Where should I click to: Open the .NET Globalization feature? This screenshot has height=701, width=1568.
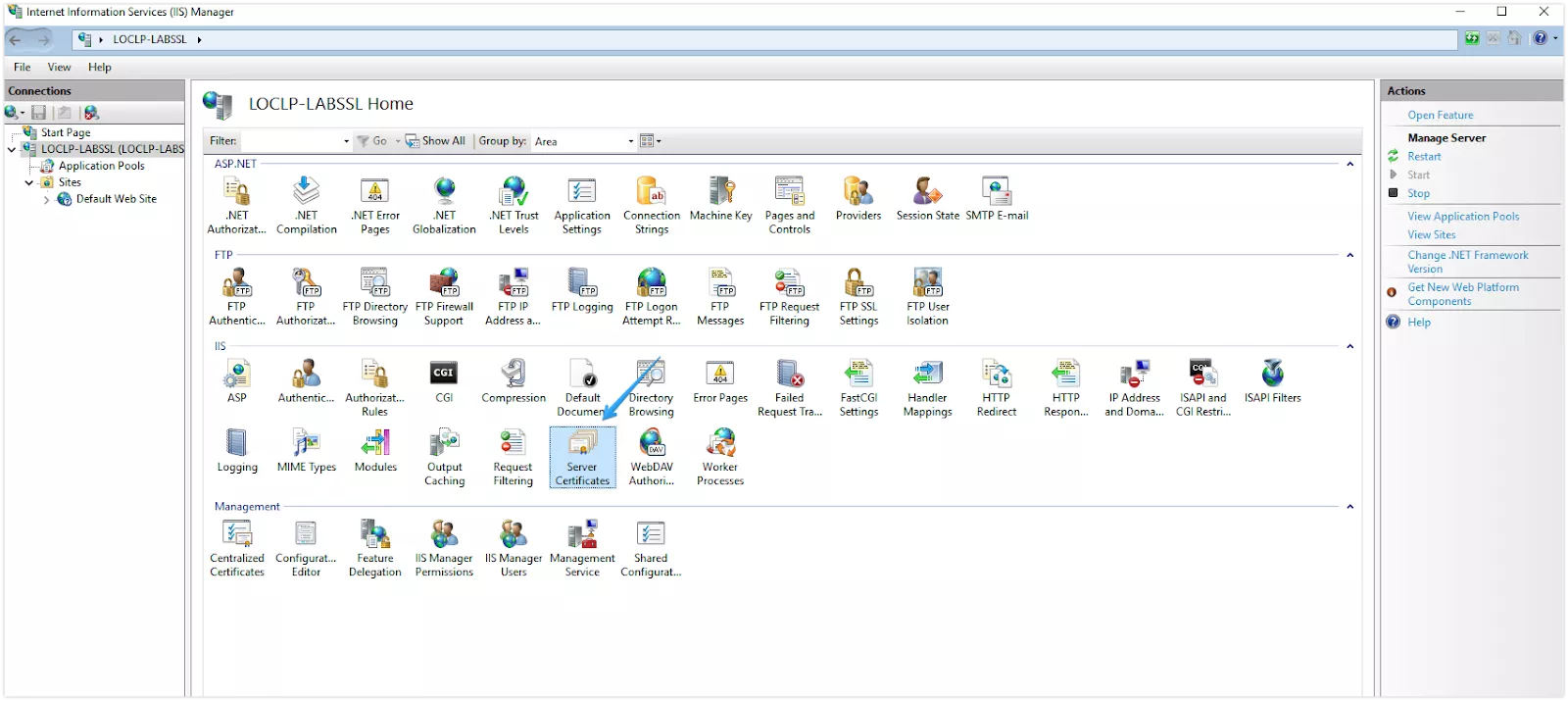click(x=444, y=206)
